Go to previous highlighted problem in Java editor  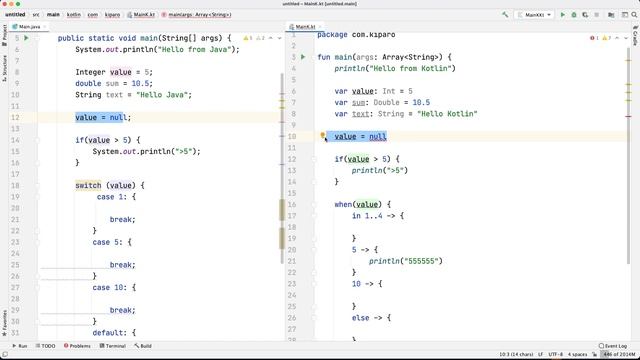(271, 38)
